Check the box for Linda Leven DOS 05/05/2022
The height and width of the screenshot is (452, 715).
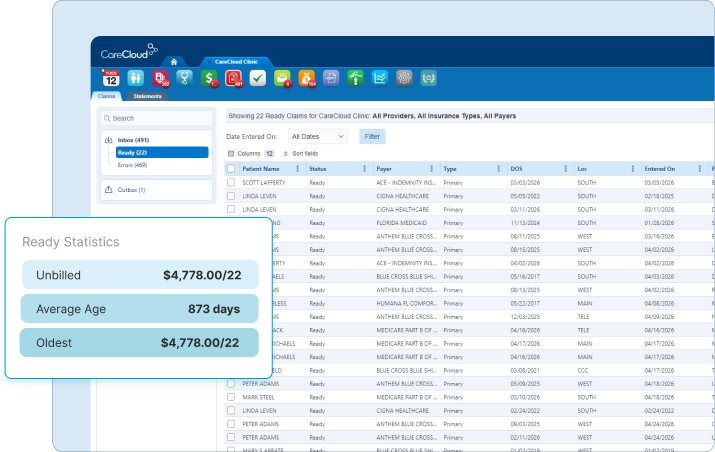231,196
